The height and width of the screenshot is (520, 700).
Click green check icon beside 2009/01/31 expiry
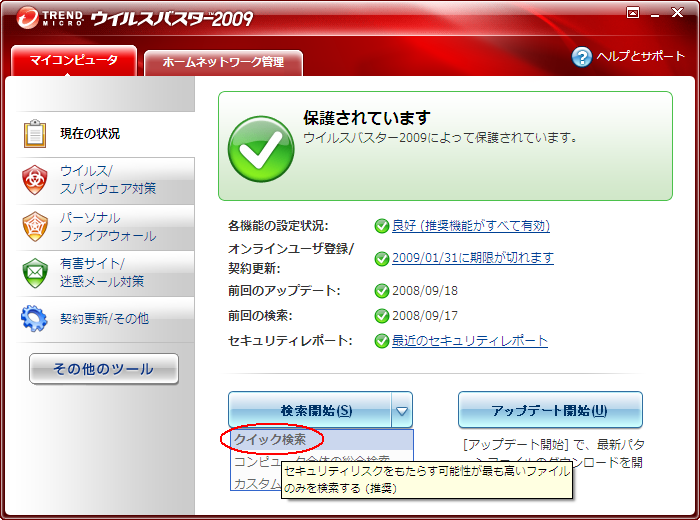[382, 258]
